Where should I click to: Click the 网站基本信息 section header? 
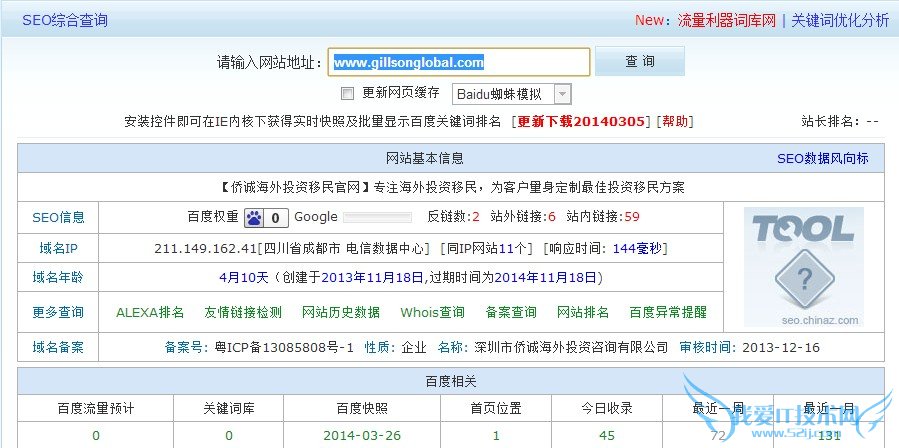425,158
